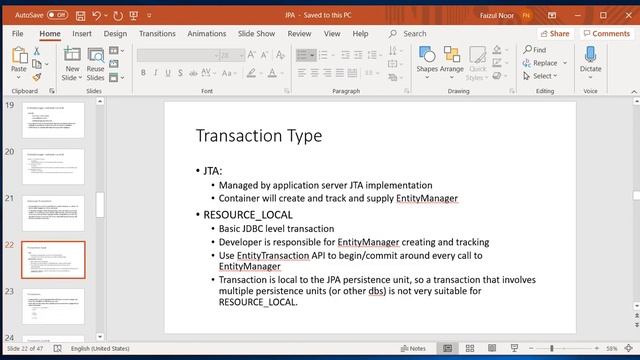Click the font name box
The image size is (640, 360).
(178, 55)
